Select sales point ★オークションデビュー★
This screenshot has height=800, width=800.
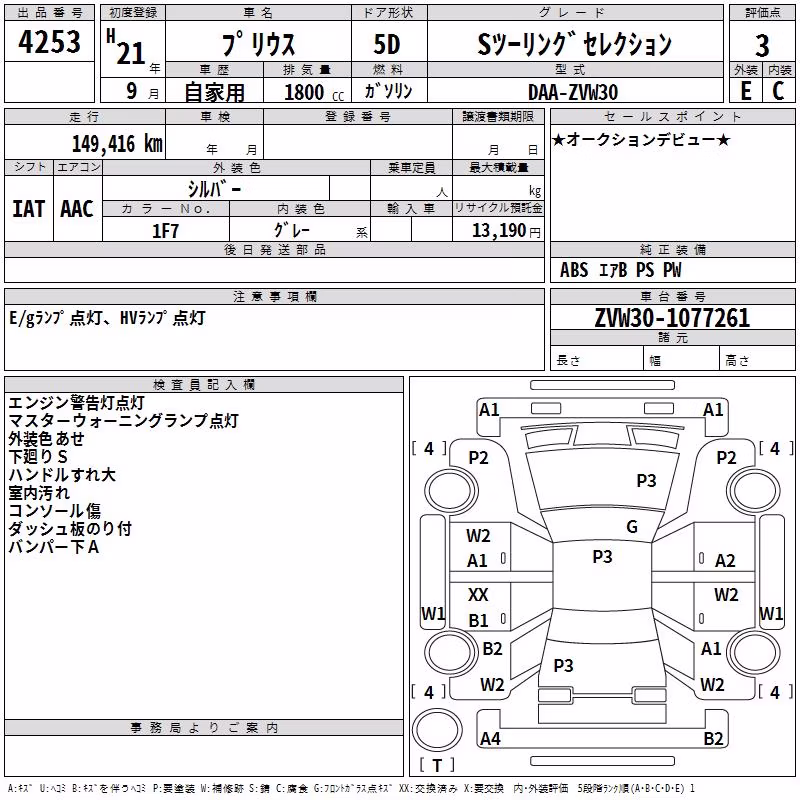point(641,139)
